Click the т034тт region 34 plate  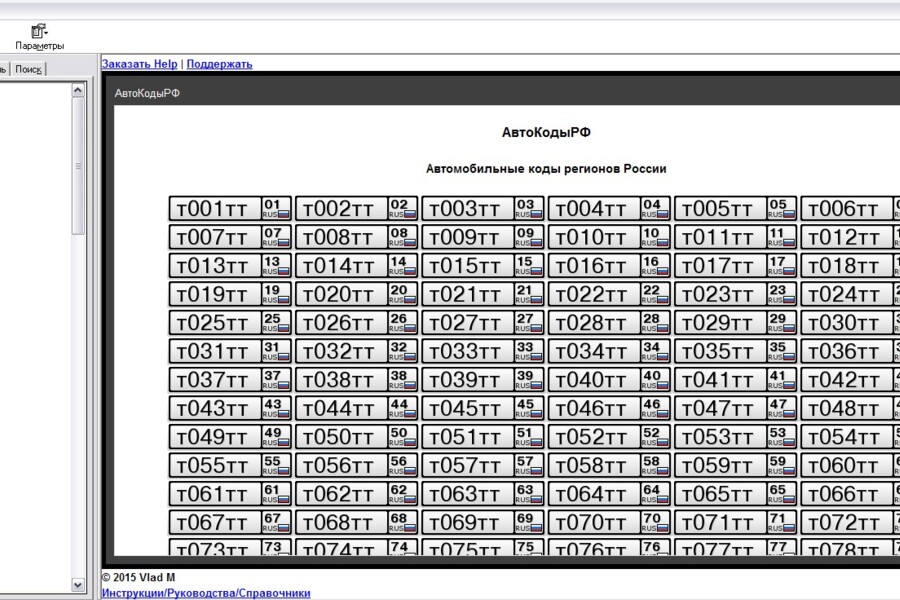tap(609, 351)
